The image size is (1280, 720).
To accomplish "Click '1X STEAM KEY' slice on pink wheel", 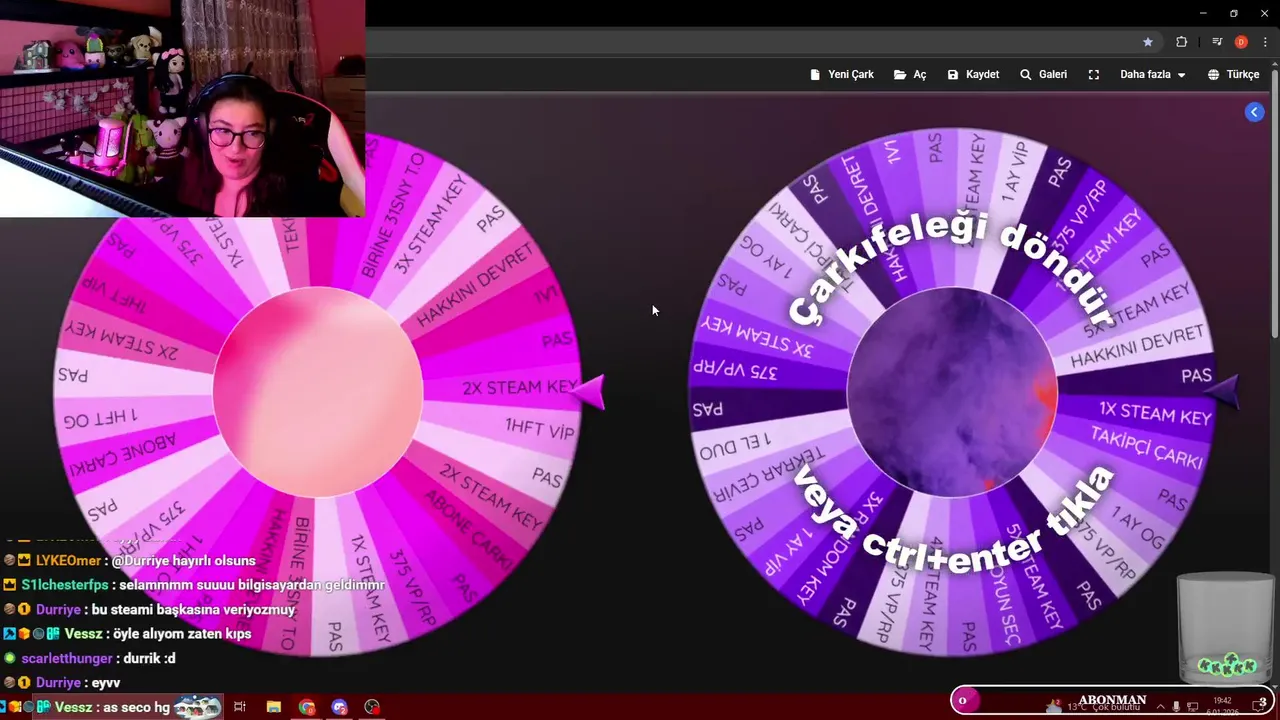I will click(371, 588).
